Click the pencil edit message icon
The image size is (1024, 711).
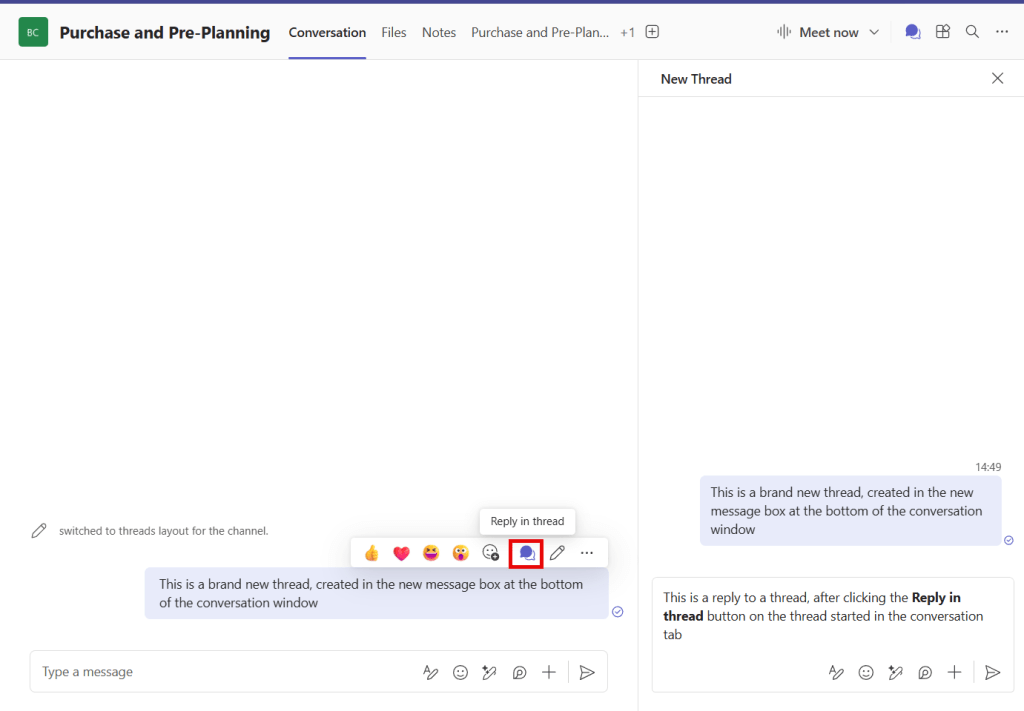coord(557,553)
